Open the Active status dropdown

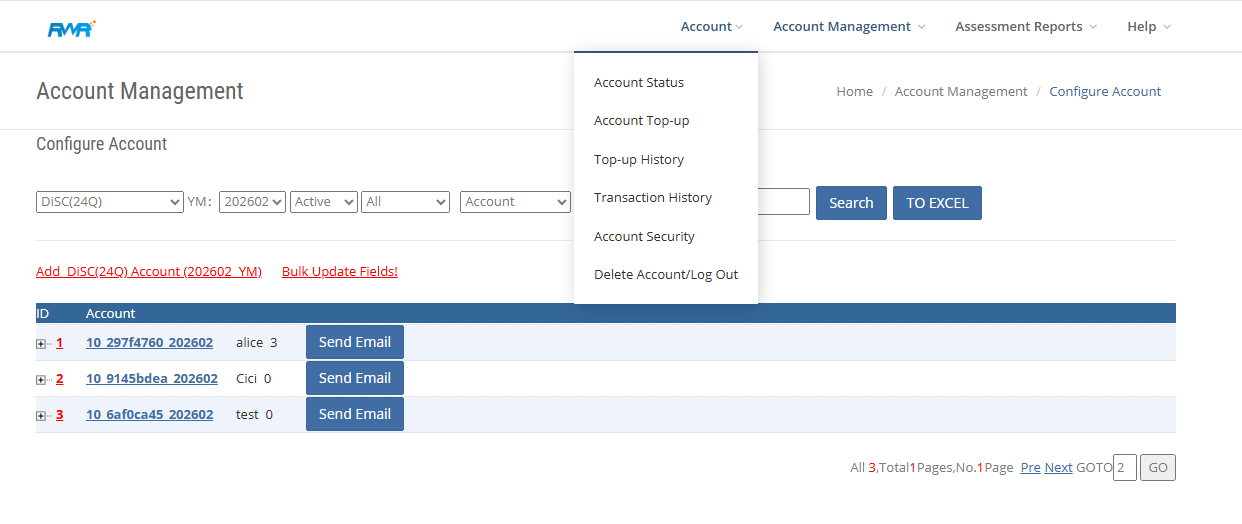(x=324, y=202)
